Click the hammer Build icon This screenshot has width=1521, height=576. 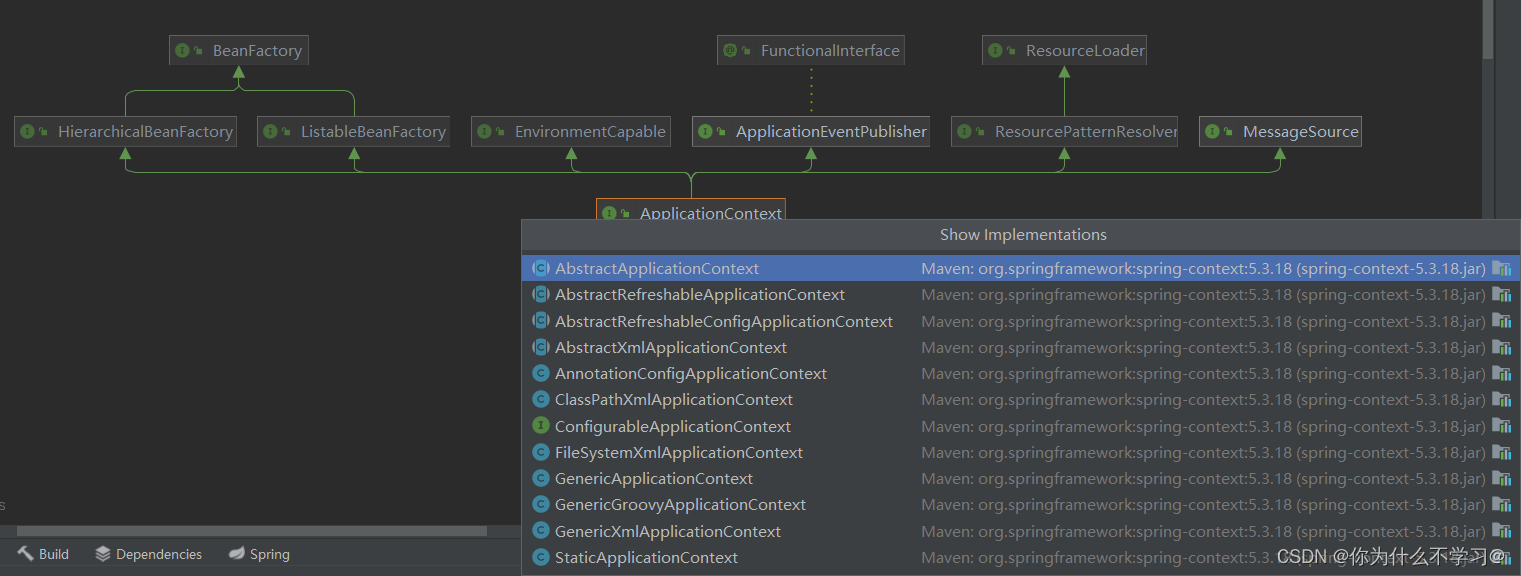click(25, 554)
